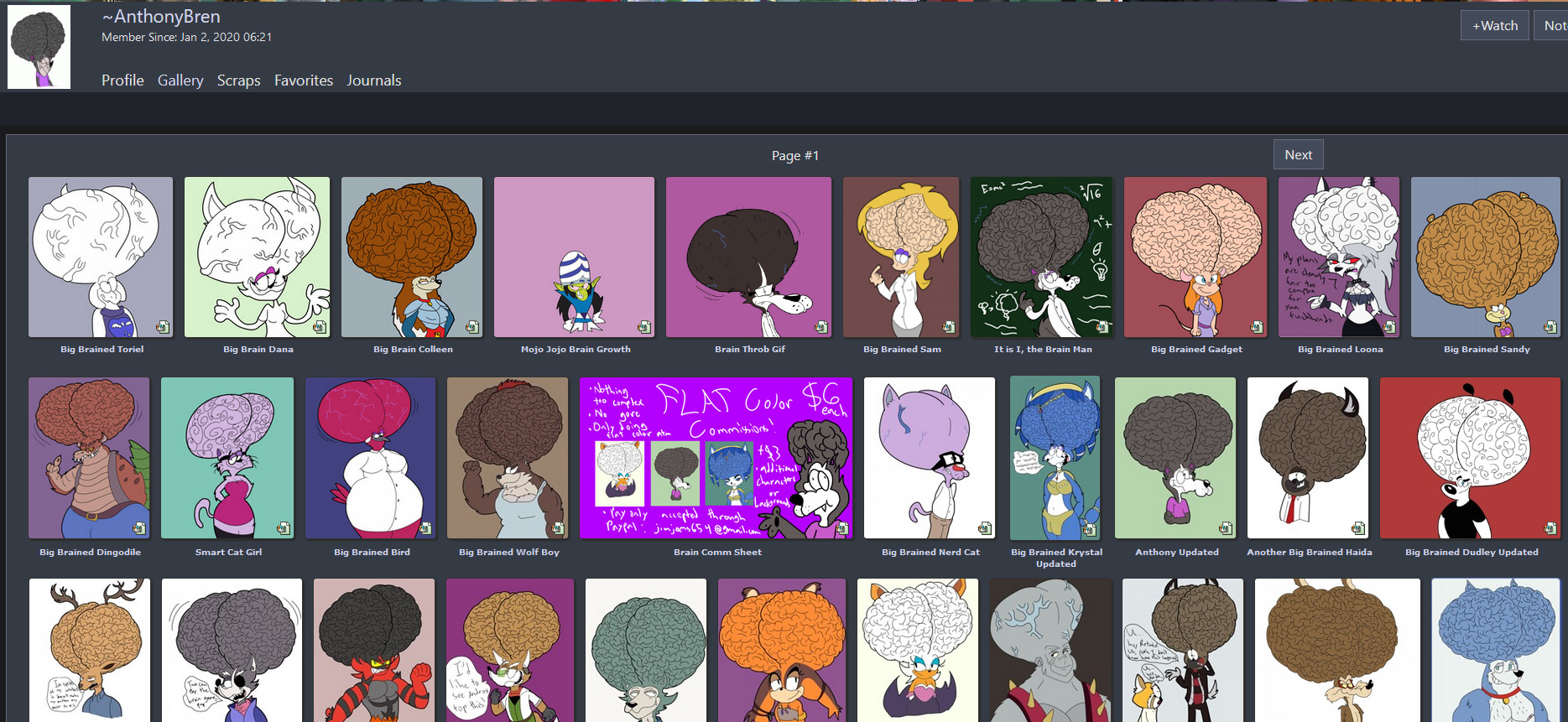Click the 'Big Brained Sandy' title link
Image resolution: width=1568 pixels, height=722 pixels.
tap(1487, 349)
